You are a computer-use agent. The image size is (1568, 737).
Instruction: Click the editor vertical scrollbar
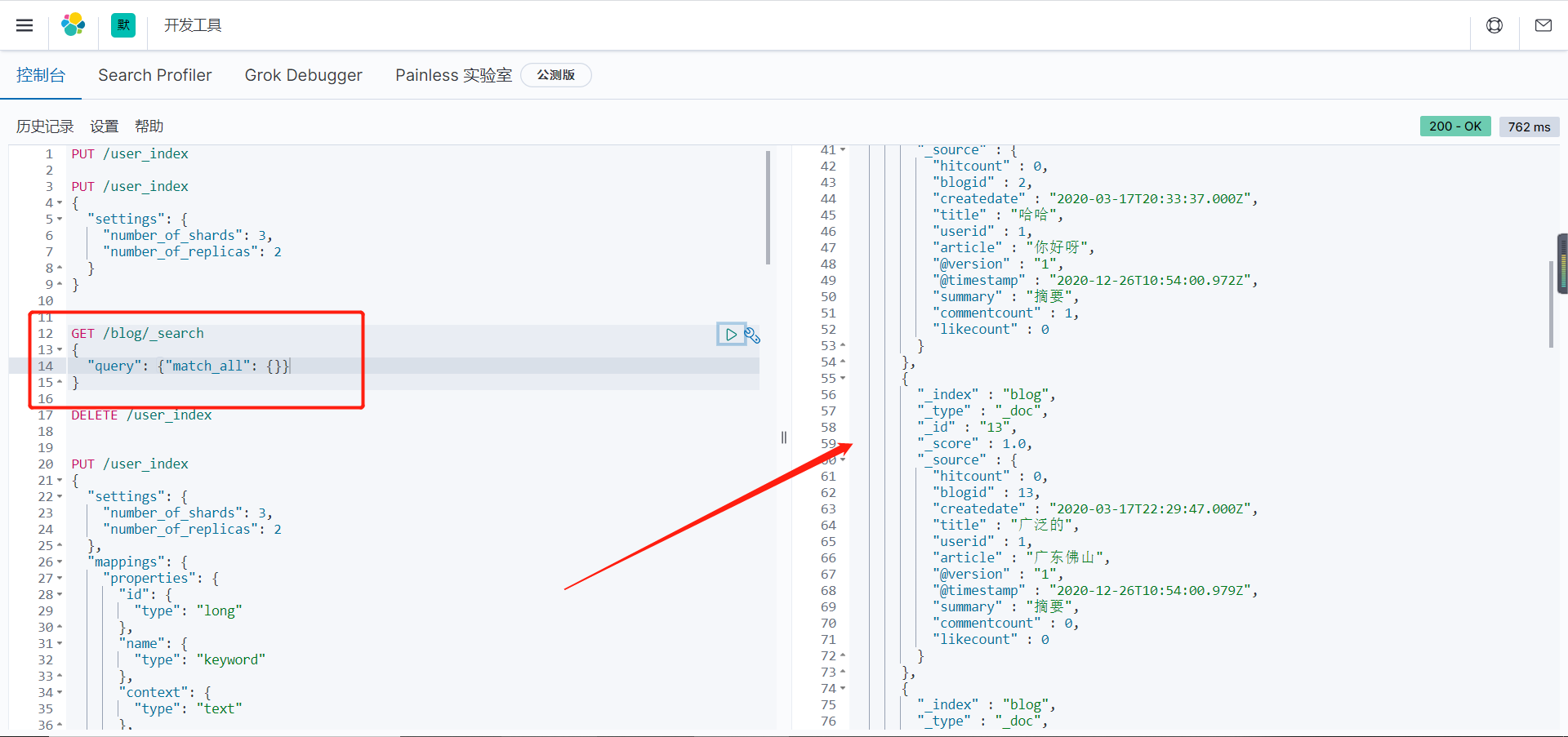[x=768, y=207]
